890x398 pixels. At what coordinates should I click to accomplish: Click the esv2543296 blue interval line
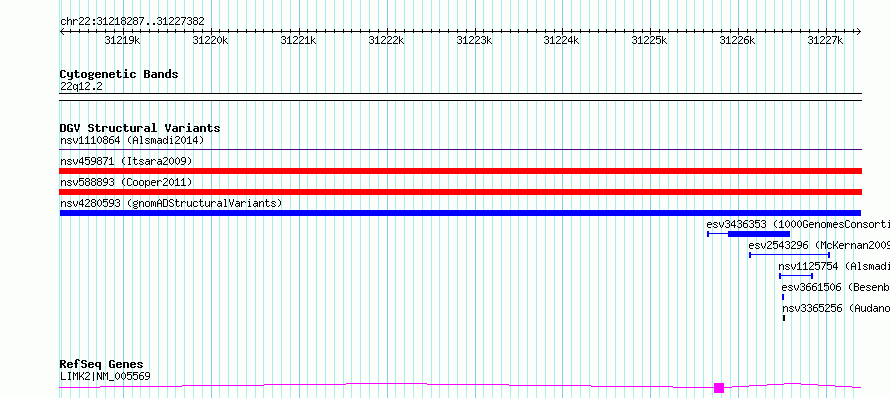coord(789,255)
